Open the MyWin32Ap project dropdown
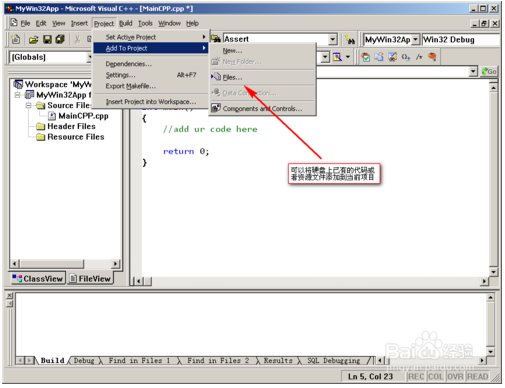 tap(415, 39)
